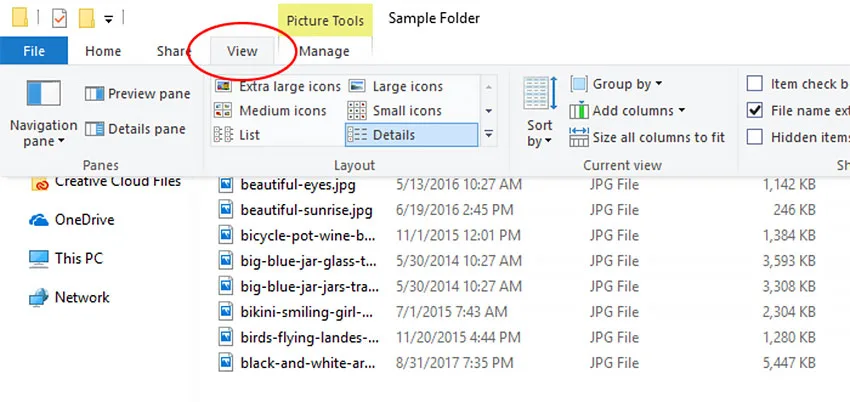Click Size all columns to fit
Viewport: 850px width, 402px height.
(x=647, y=138)
